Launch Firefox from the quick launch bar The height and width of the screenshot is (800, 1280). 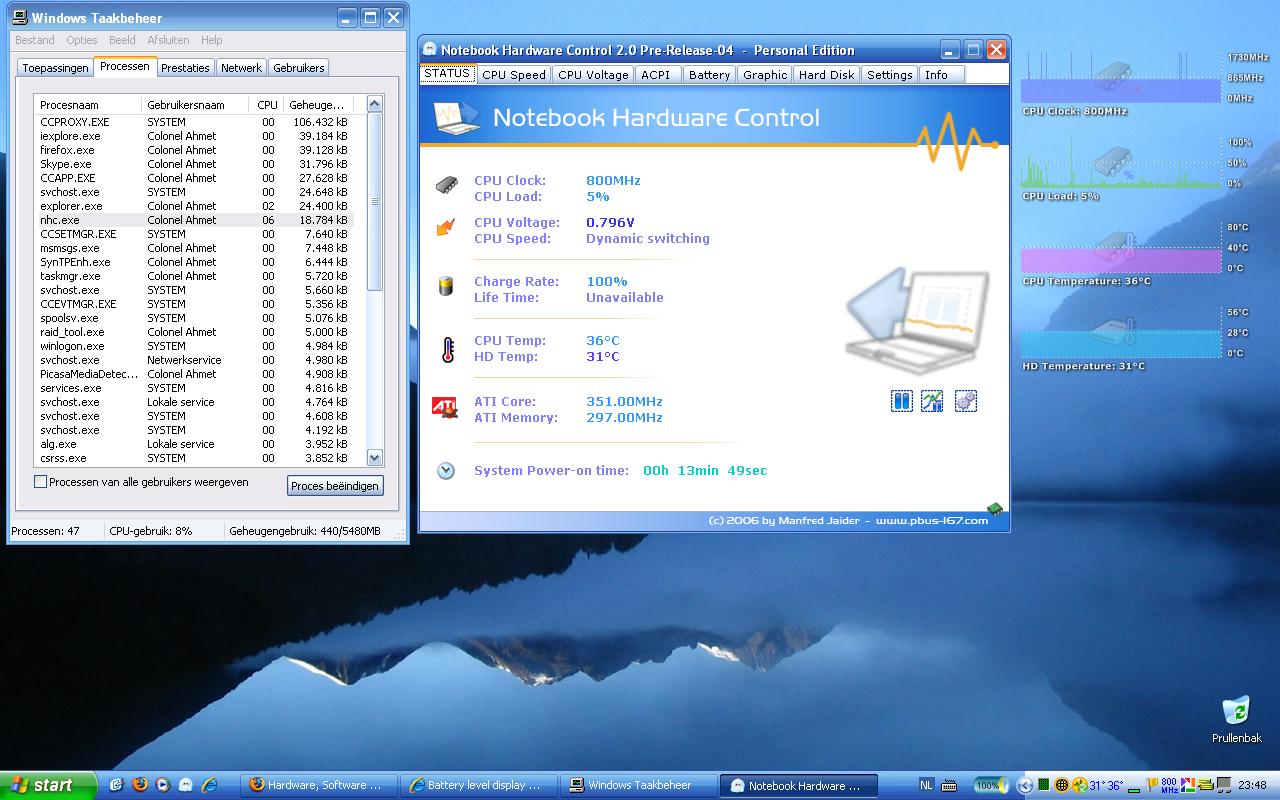140,784
